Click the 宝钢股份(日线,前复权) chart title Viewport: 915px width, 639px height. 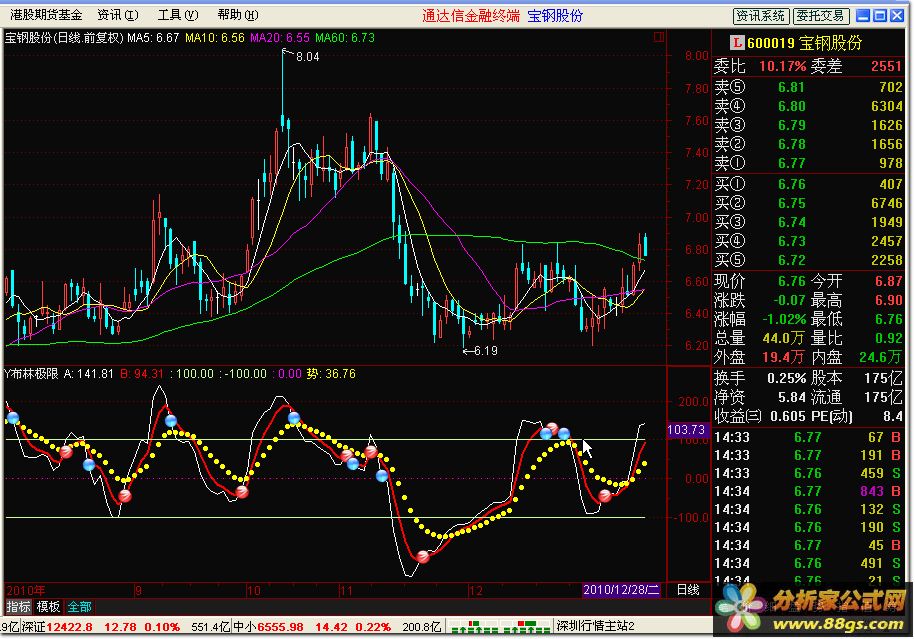pos(64,38)
